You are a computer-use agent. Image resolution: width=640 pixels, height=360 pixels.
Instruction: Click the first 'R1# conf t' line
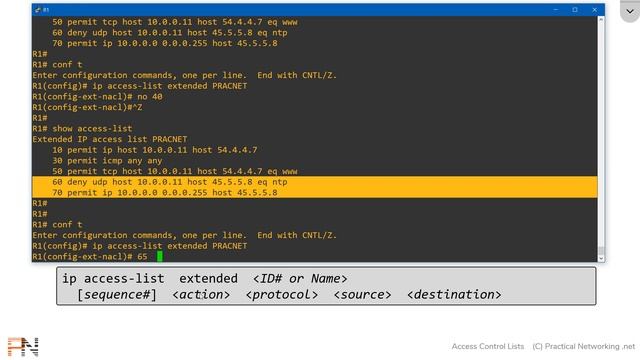pos(57,64)
